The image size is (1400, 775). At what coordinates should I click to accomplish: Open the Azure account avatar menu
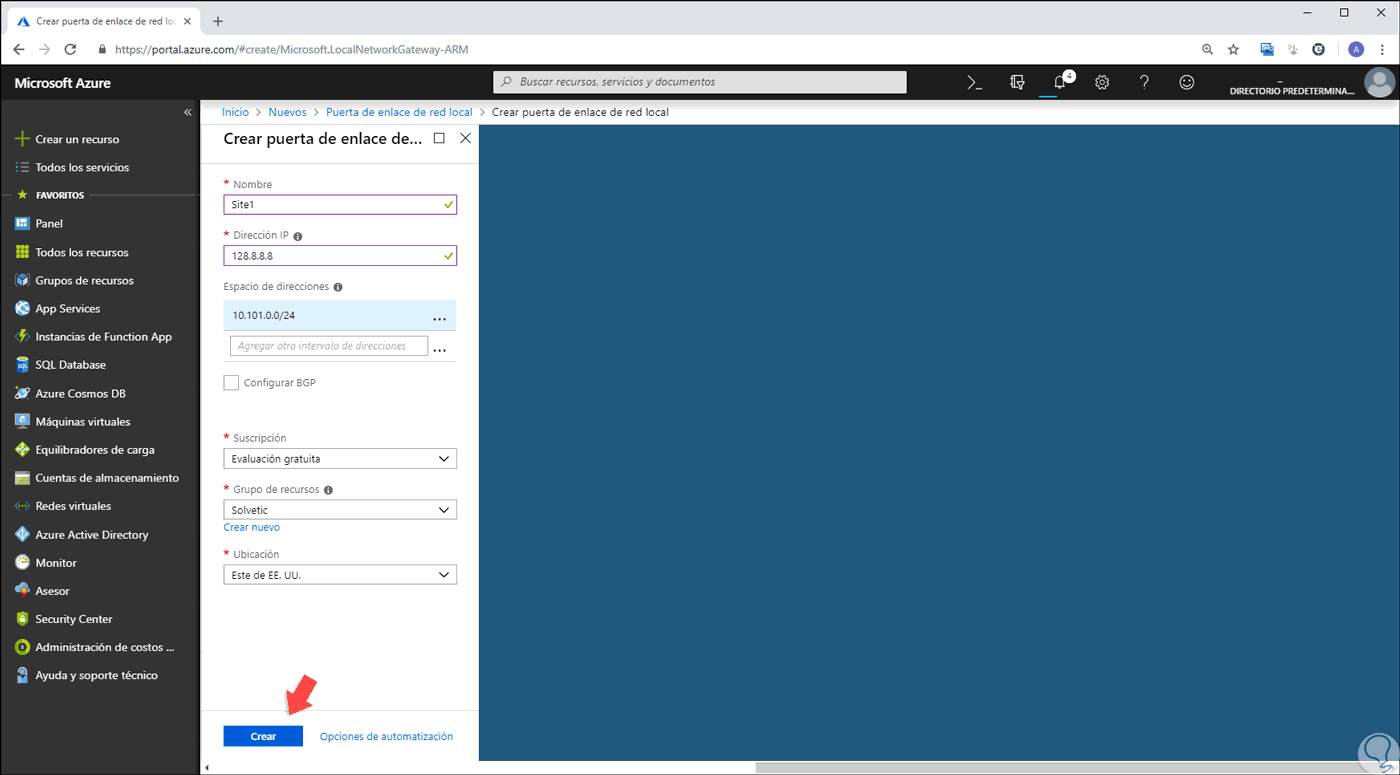[x=1379, y=83]
